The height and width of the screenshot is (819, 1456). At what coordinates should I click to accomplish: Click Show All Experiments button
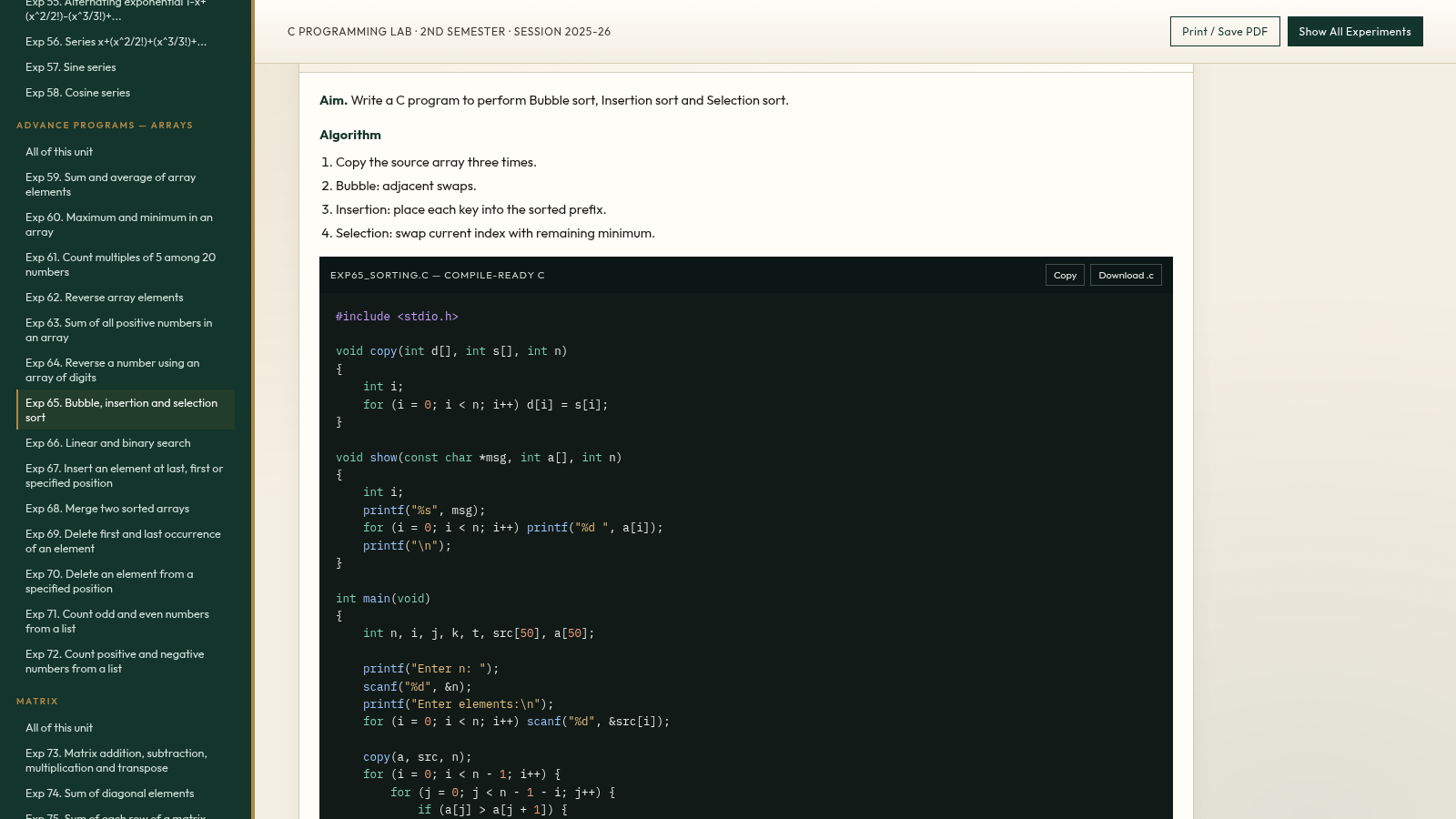coord(1355,32)
